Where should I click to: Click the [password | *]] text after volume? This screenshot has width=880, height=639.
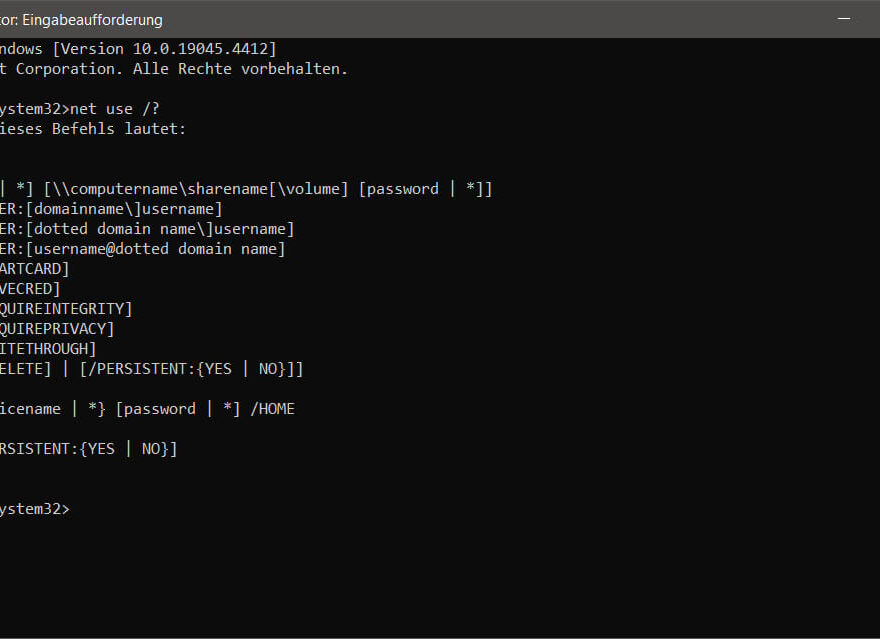[x=425, y=189]
